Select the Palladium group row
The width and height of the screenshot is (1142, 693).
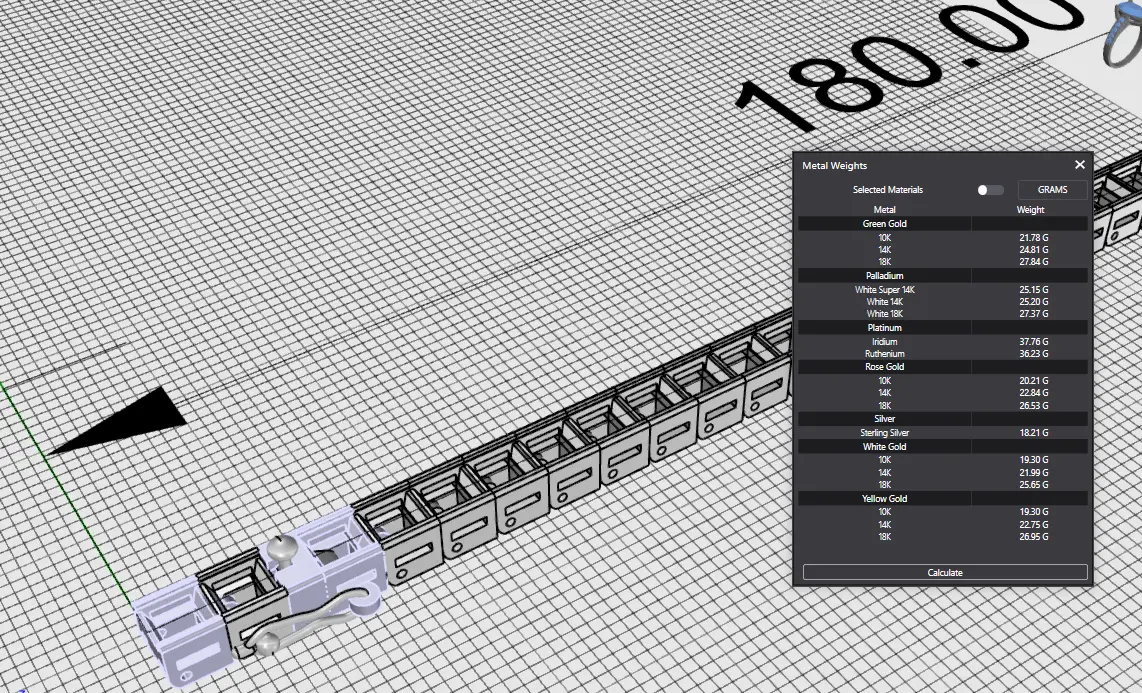(x=884, y=275)
